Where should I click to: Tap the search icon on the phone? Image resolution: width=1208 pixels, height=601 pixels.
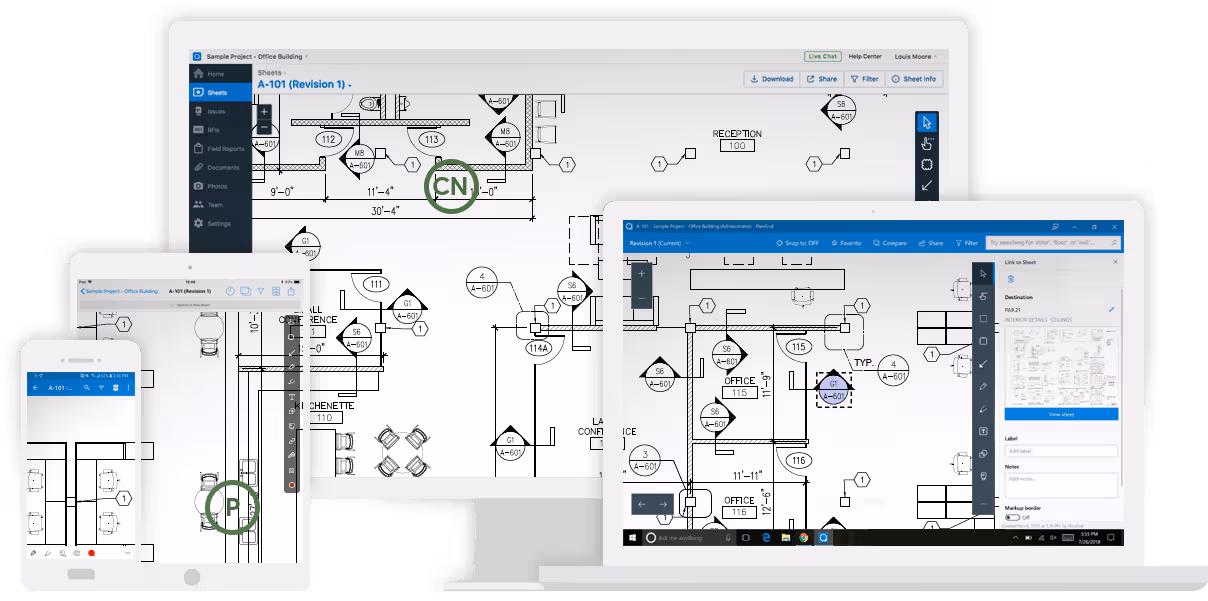click(x=87, y=387)
